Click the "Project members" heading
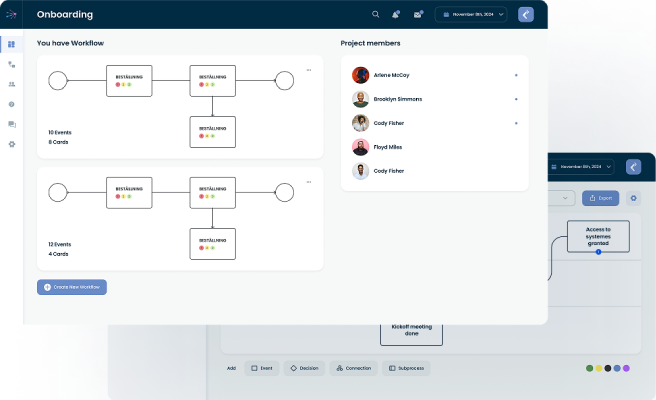656x400 pixels. pos(370,43)
